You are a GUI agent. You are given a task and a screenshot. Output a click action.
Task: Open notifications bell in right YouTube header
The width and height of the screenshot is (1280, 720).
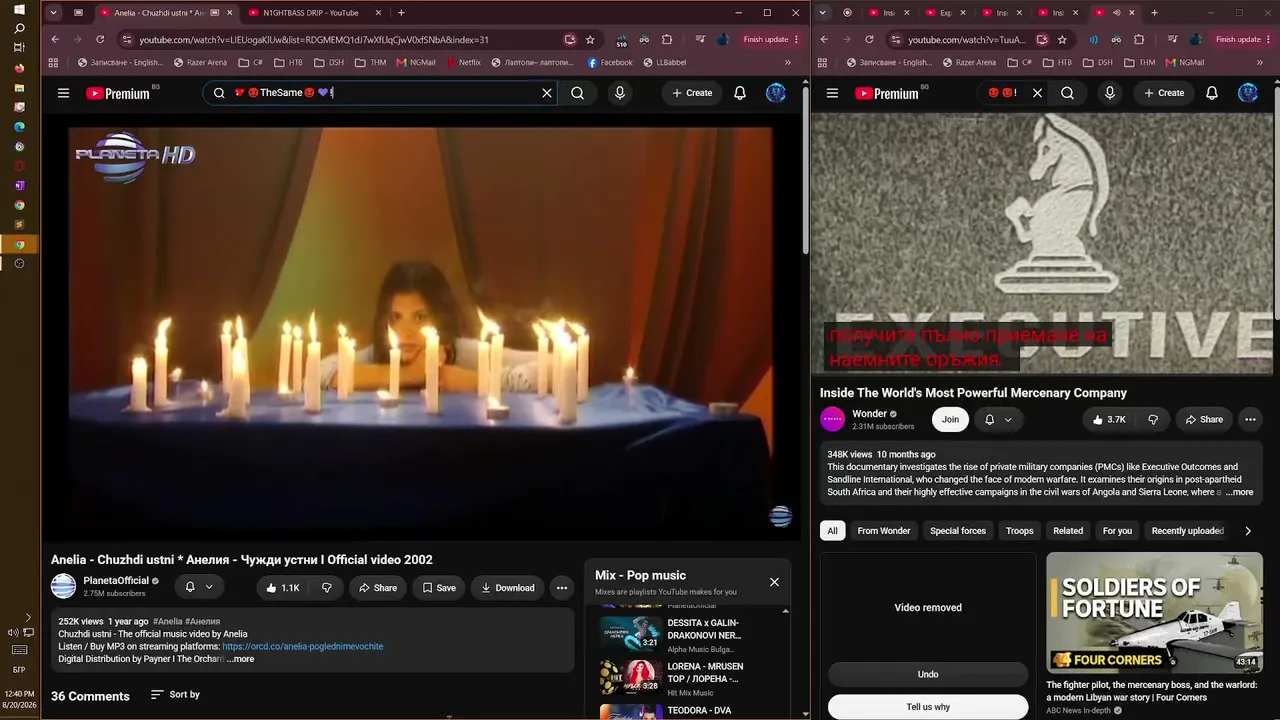[1212, 93]
